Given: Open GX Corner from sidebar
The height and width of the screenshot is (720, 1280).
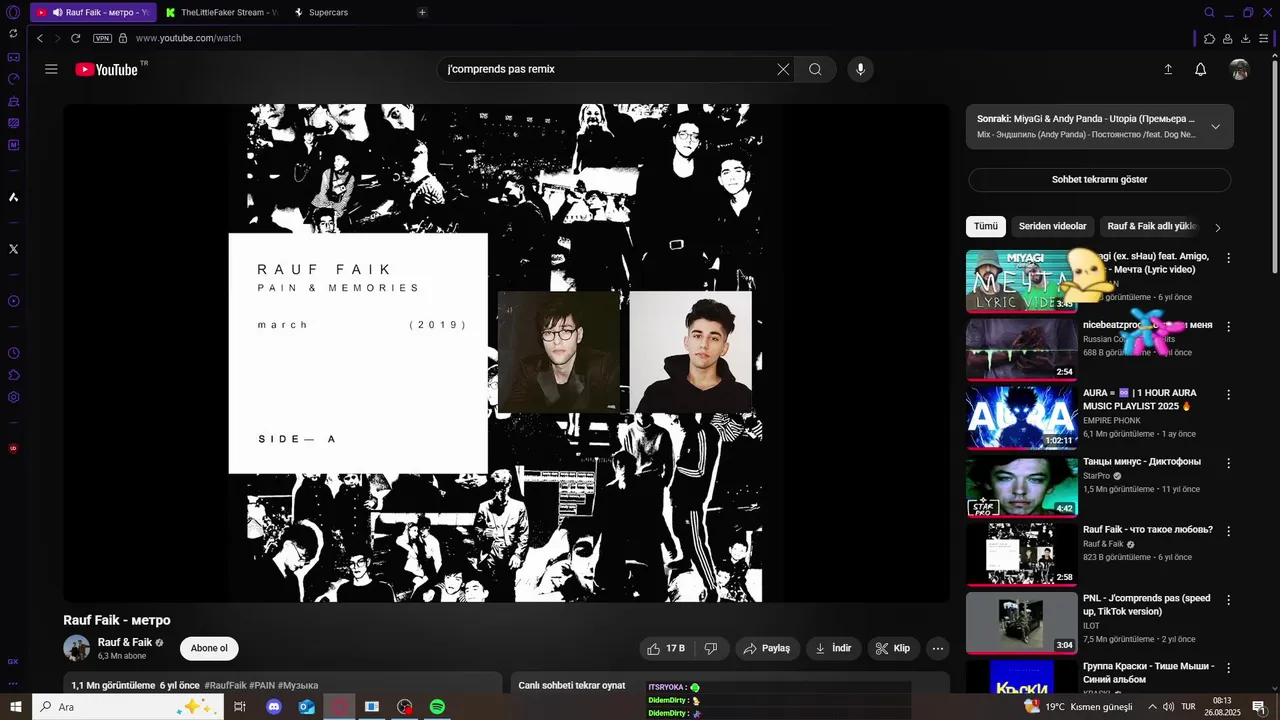Looking at the screenshot, I should 13,58.
